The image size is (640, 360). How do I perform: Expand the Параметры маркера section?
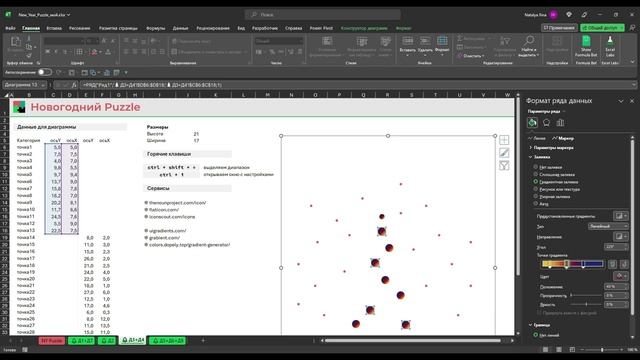551,148
